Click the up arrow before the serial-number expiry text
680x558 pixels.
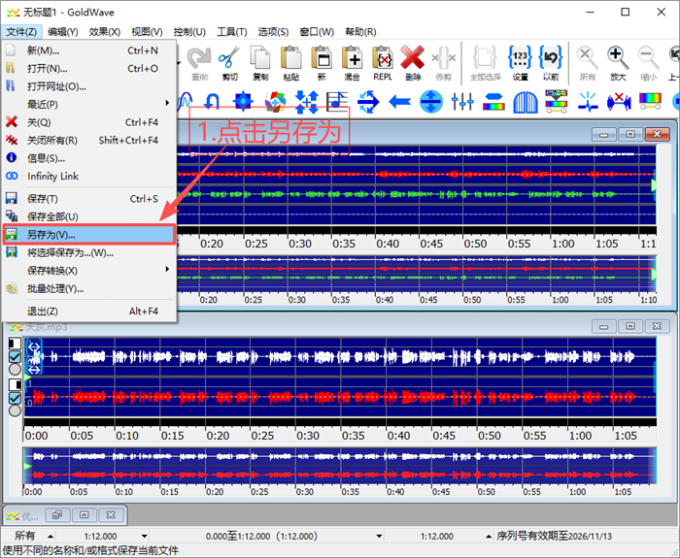pyautogui.click(x=489, y=536)
